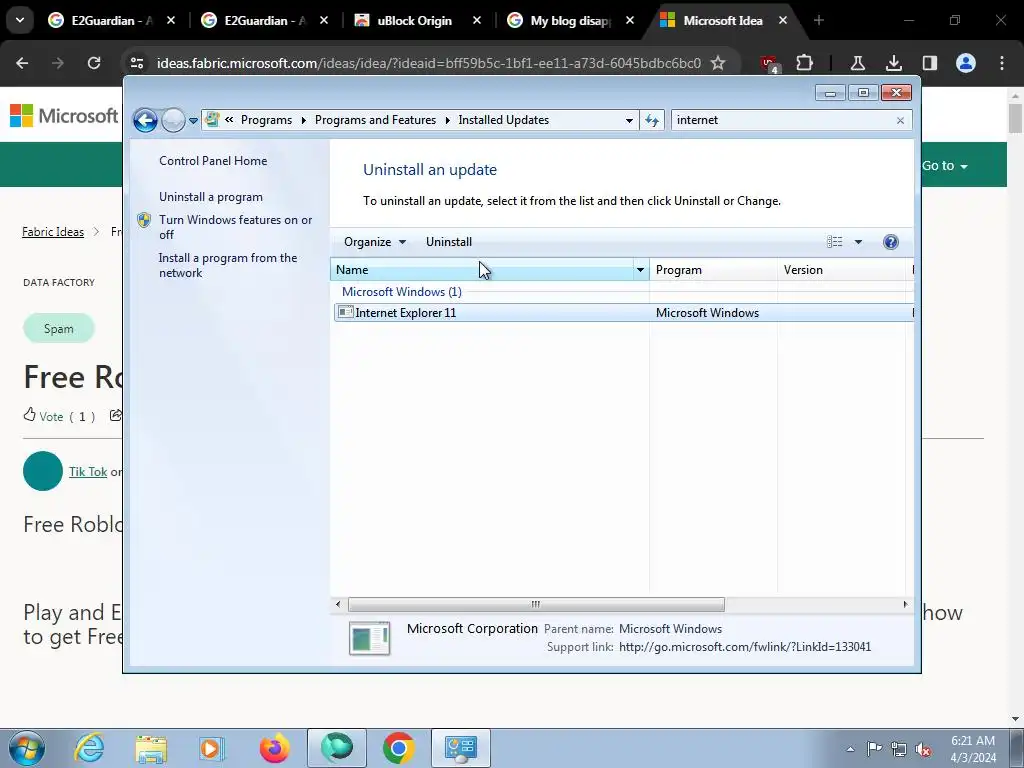Click the "Microsoft Windows" program cell

click(707, 313)
